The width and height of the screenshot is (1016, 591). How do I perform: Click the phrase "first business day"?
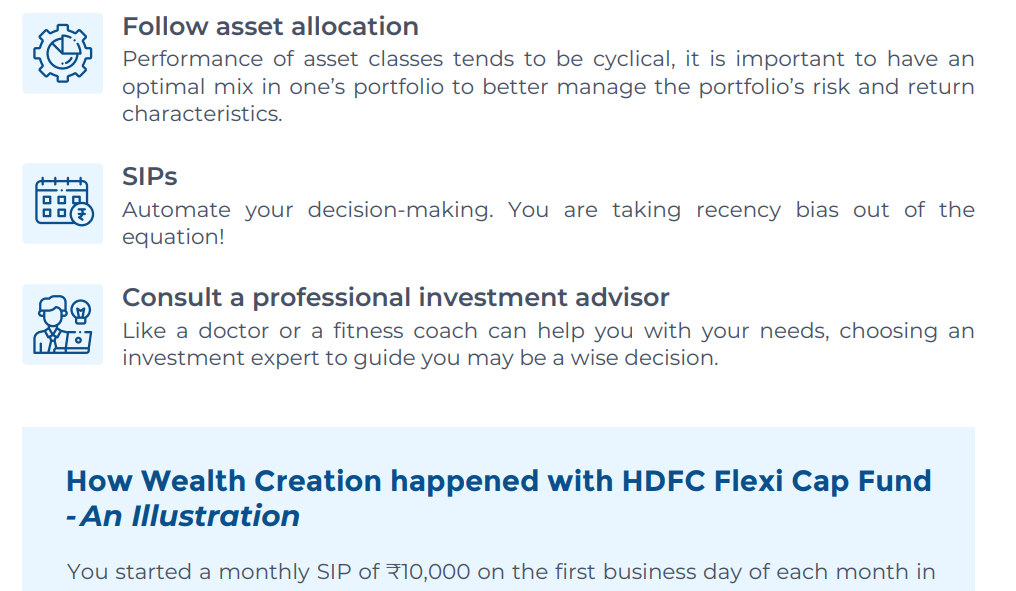619,572
